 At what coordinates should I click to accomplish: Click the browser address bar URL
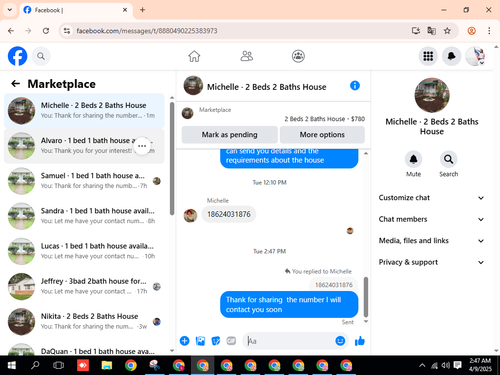click(x=147, y=31)
